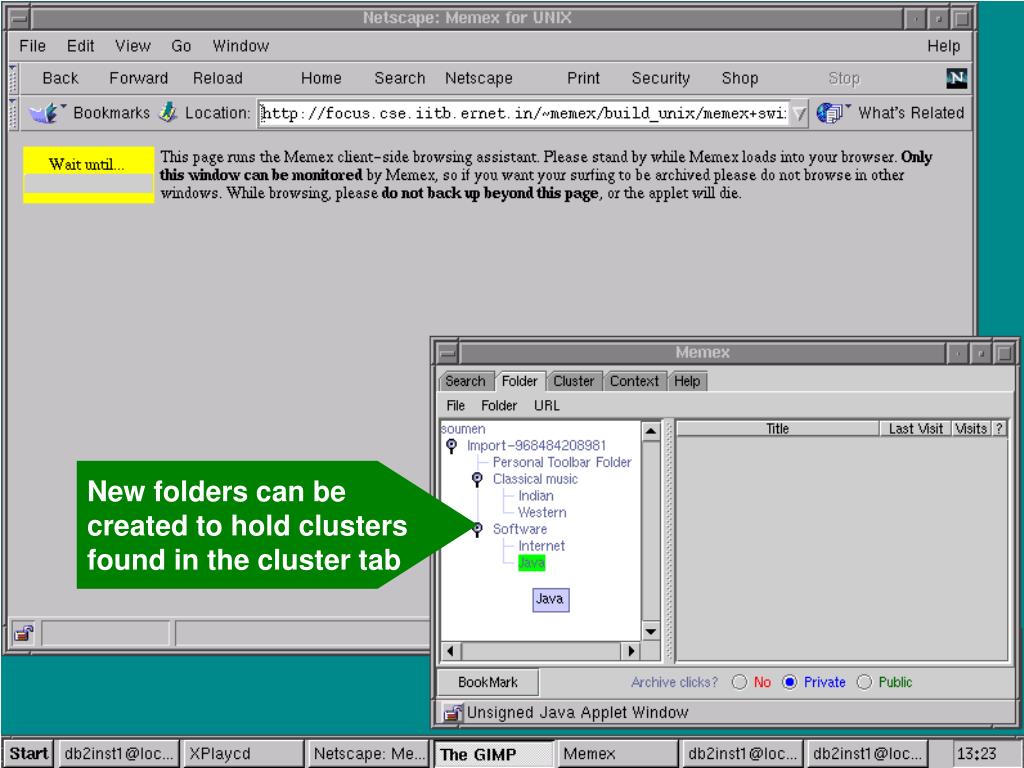Collapse the Software folder node
Screen dimensions: 1024x768
477,529
